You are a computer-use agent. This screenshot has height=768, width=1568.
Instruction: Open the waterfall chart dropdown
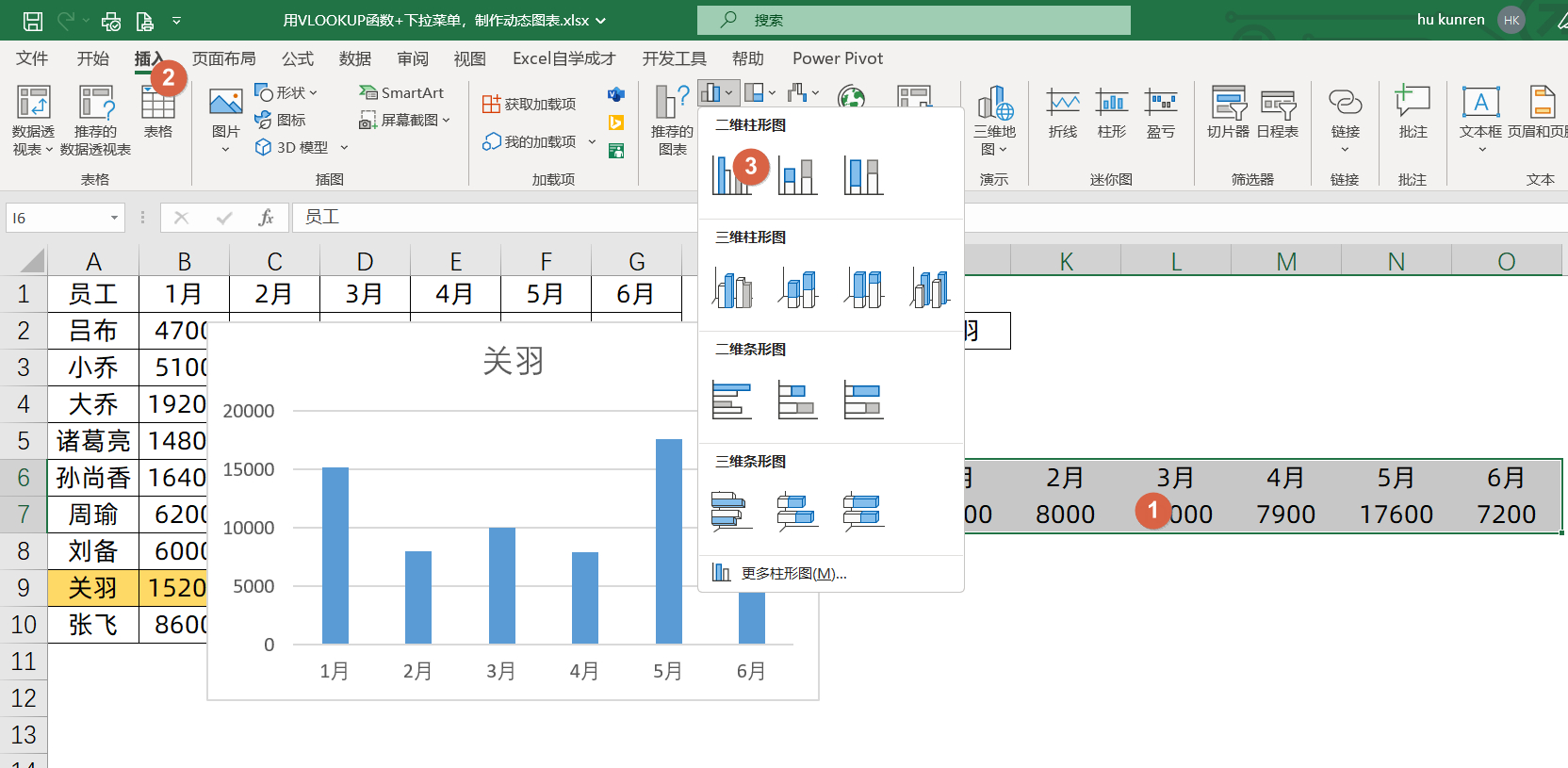click(803, 92)
